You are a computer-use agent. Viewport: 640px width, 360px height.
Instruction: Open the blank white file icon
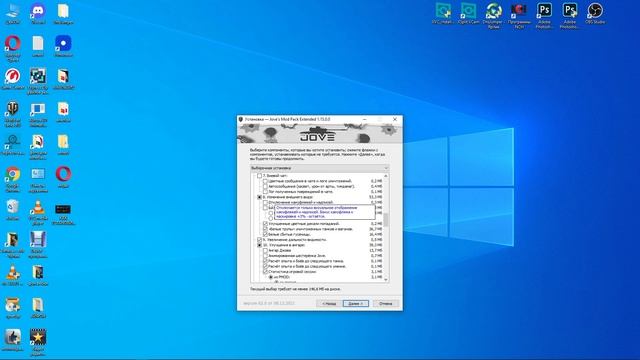[x=38, y=46]
